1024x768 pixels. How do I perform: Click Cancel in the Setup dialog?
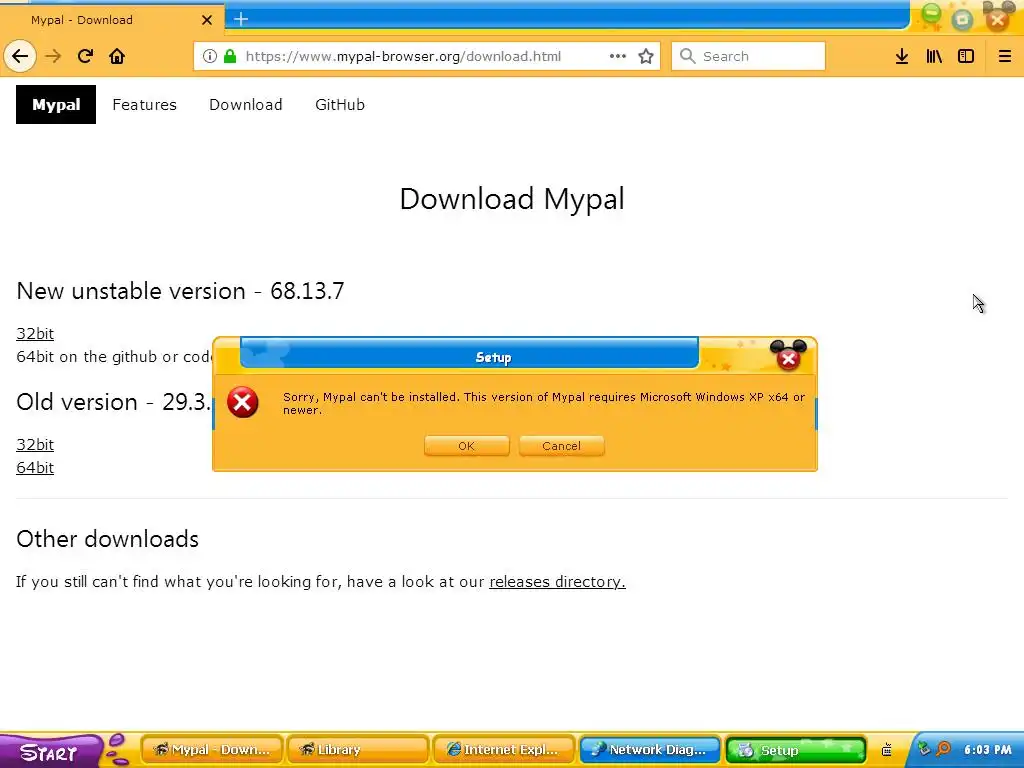(x=561, y=446)
